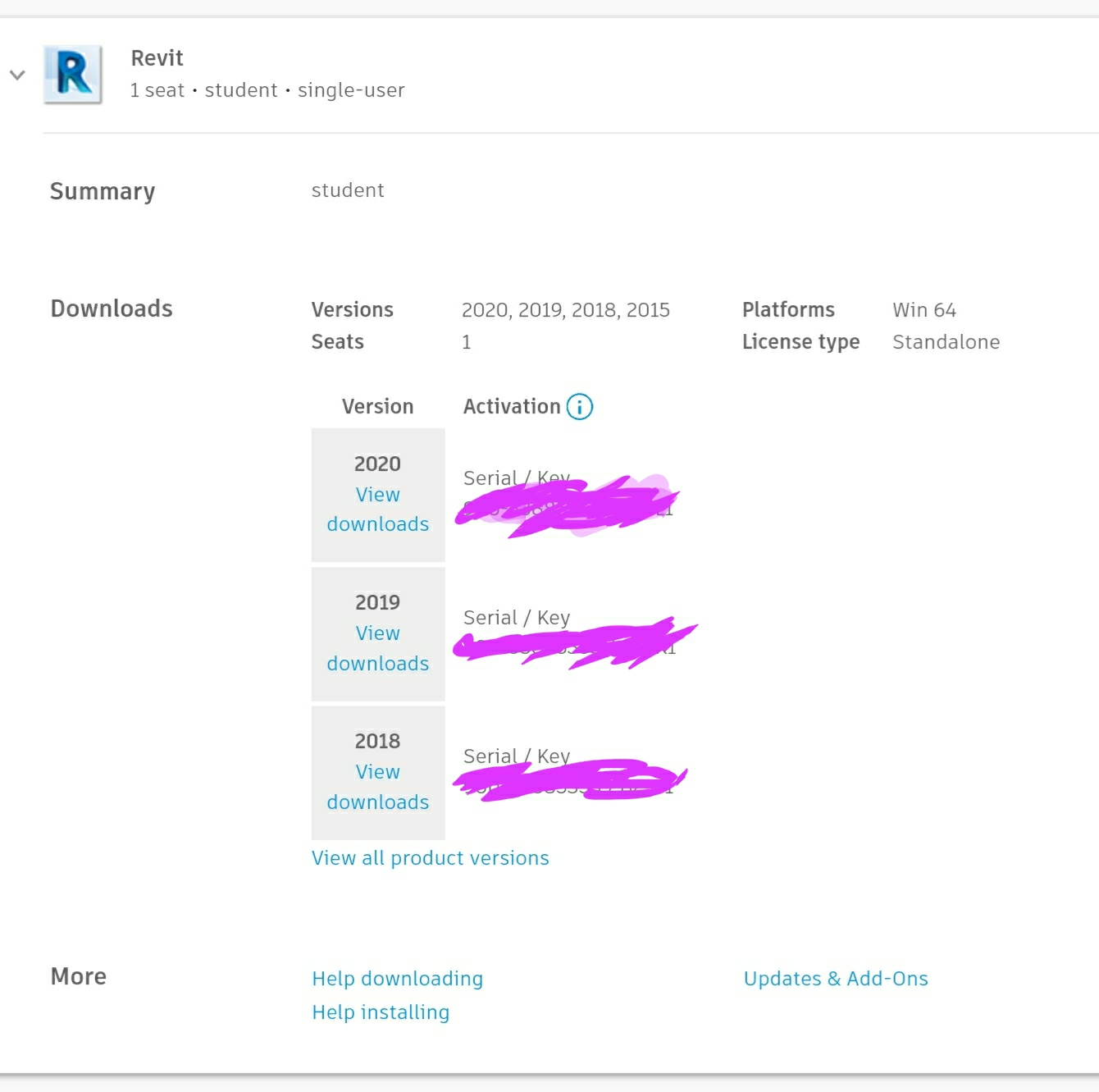Click the 'Versions' field label
1099x1092 pixels.
(353, 310)
